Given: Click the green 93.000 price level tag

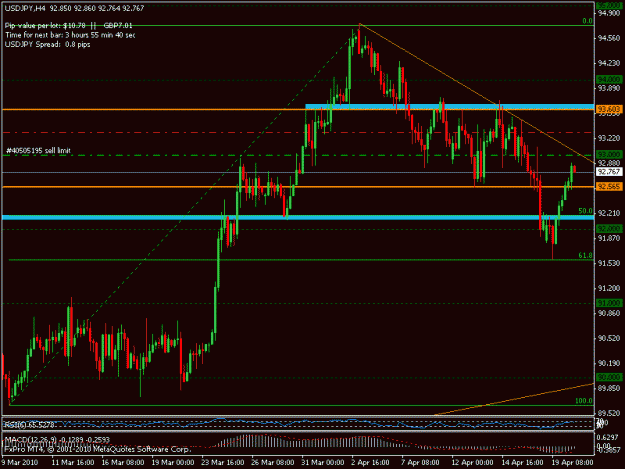Looking at the screenshot, I should tap(609, 154).
